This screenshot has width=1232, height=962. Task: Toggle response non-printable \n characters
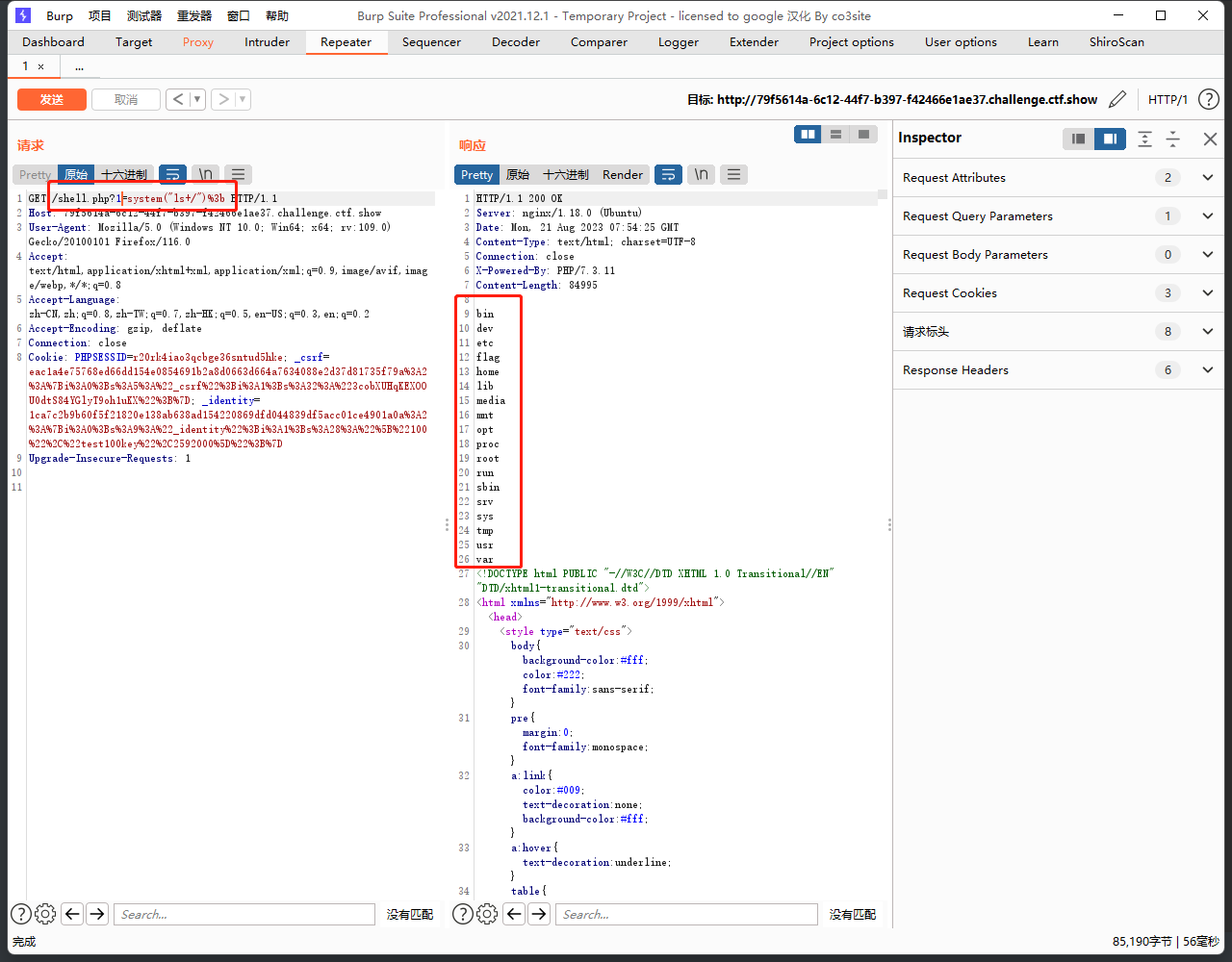pos(701,174)
